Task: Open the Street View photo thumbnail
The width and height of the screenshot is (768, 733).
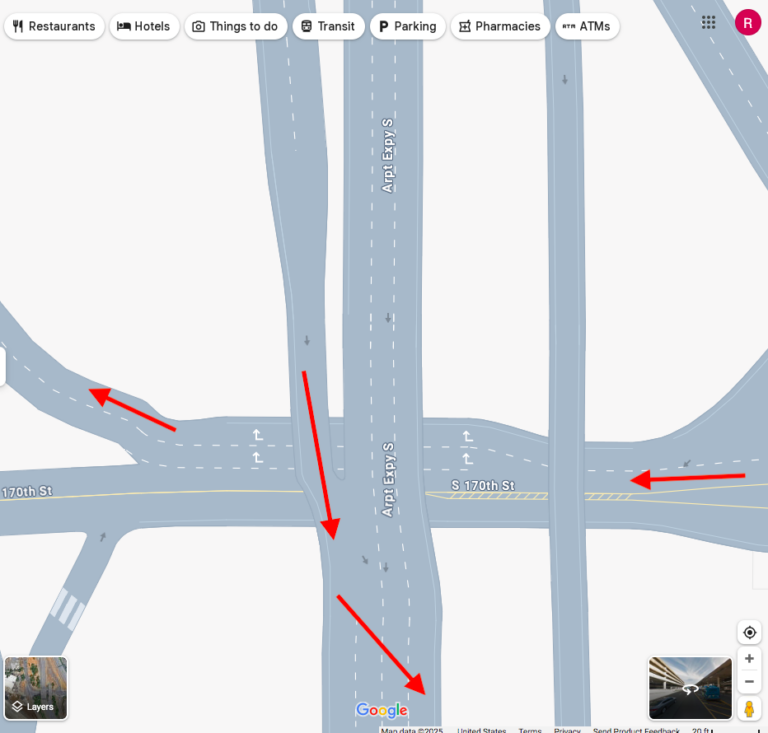Action: point(690,688)
